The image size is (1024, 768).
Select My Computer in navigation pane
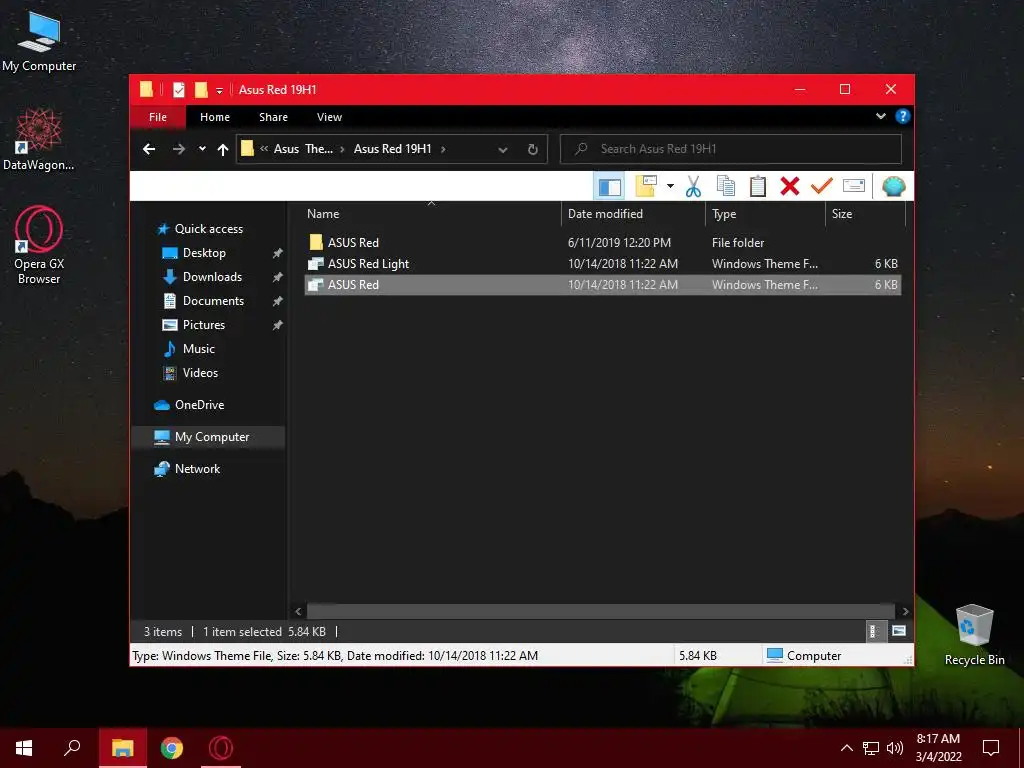pos(208,437)
